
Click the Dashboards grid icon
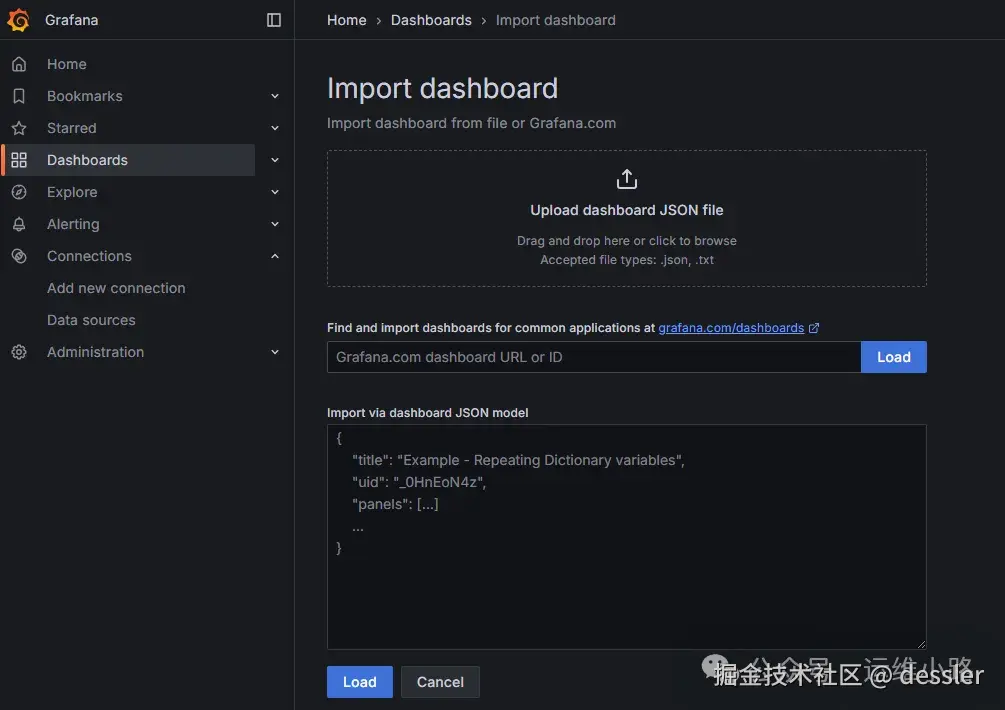(19, 160)
